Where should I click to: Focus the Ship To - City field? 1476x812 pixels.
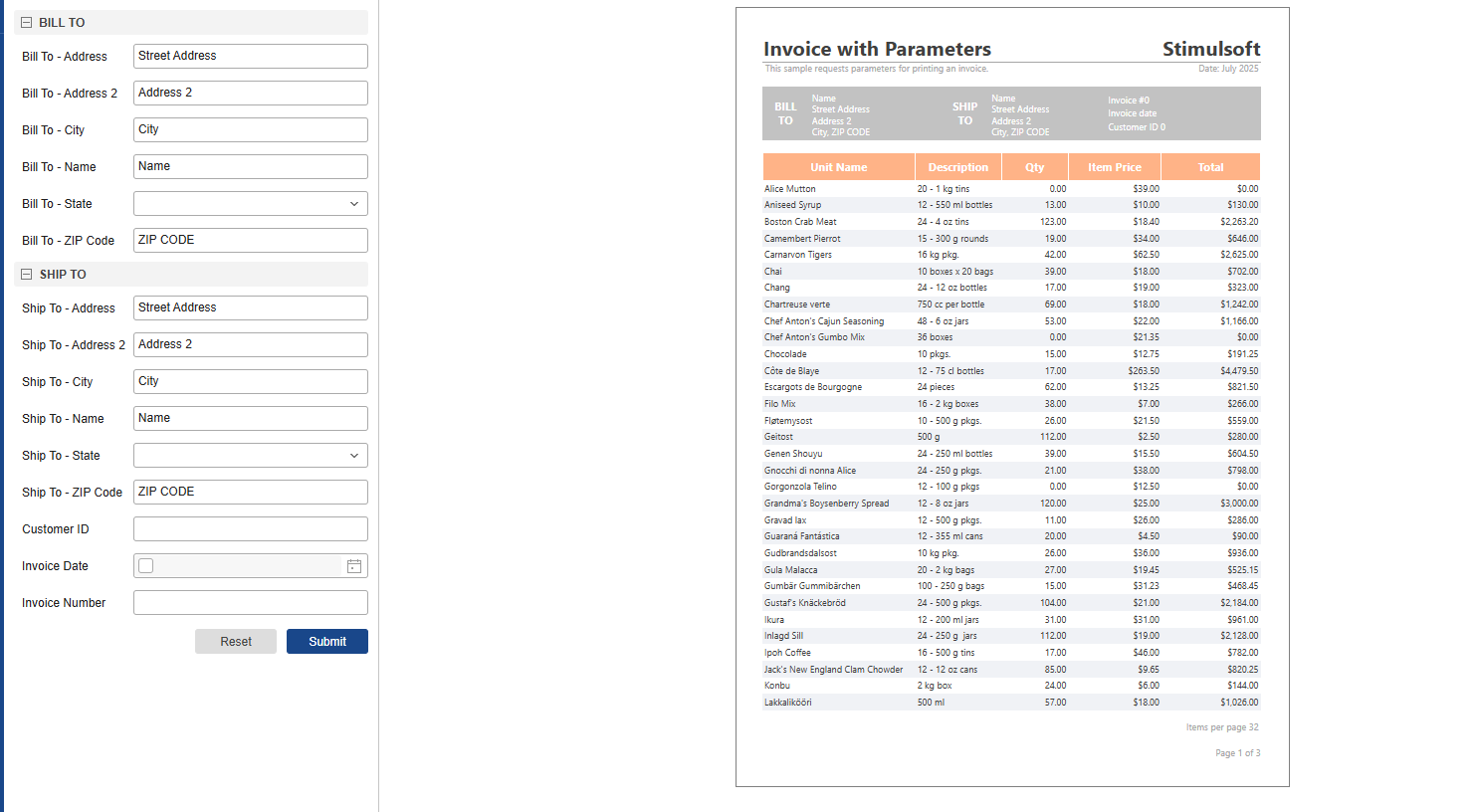coord(251,382)
